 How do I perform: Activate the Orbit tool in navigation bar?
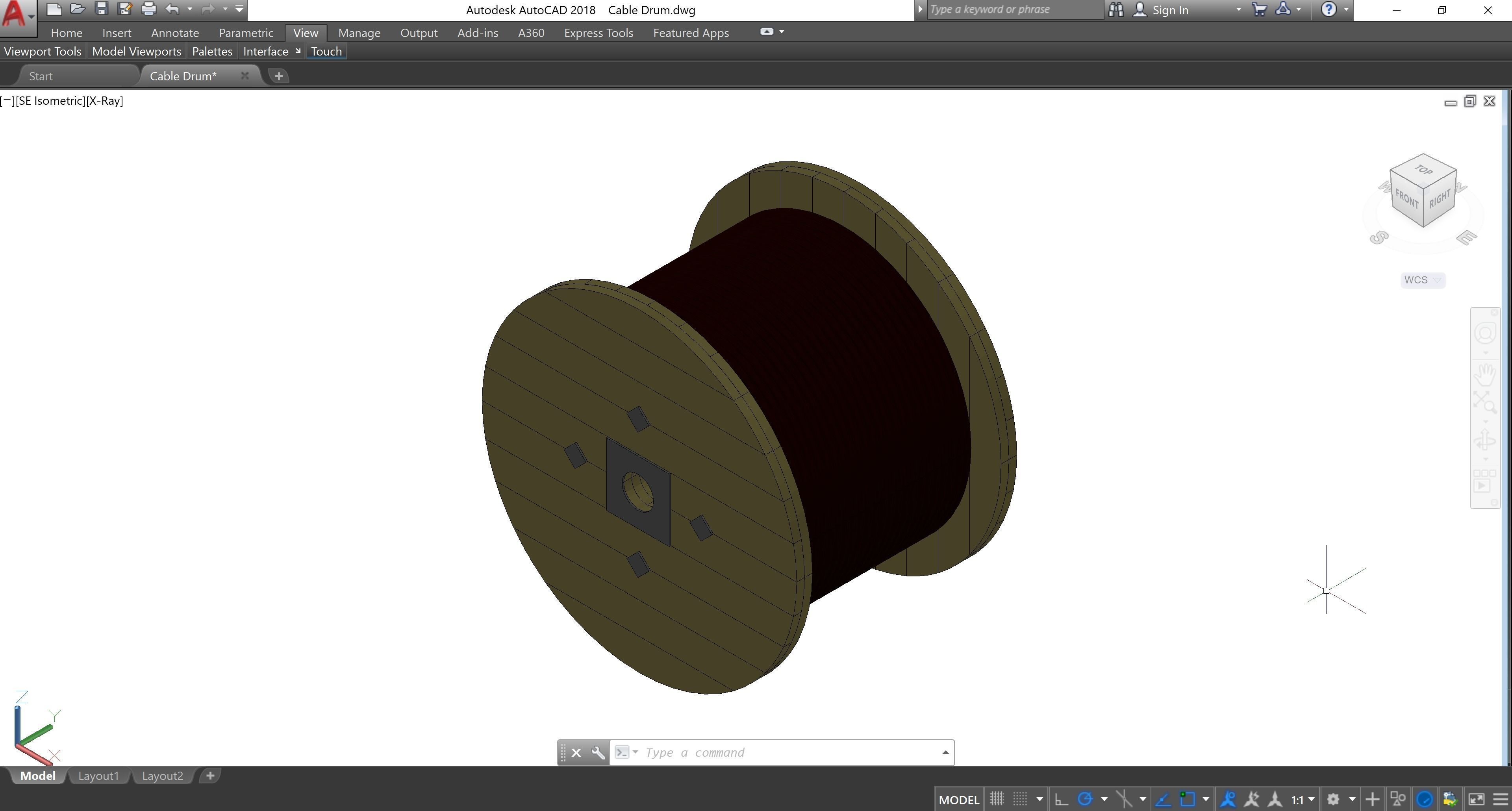click(1486, 439)
